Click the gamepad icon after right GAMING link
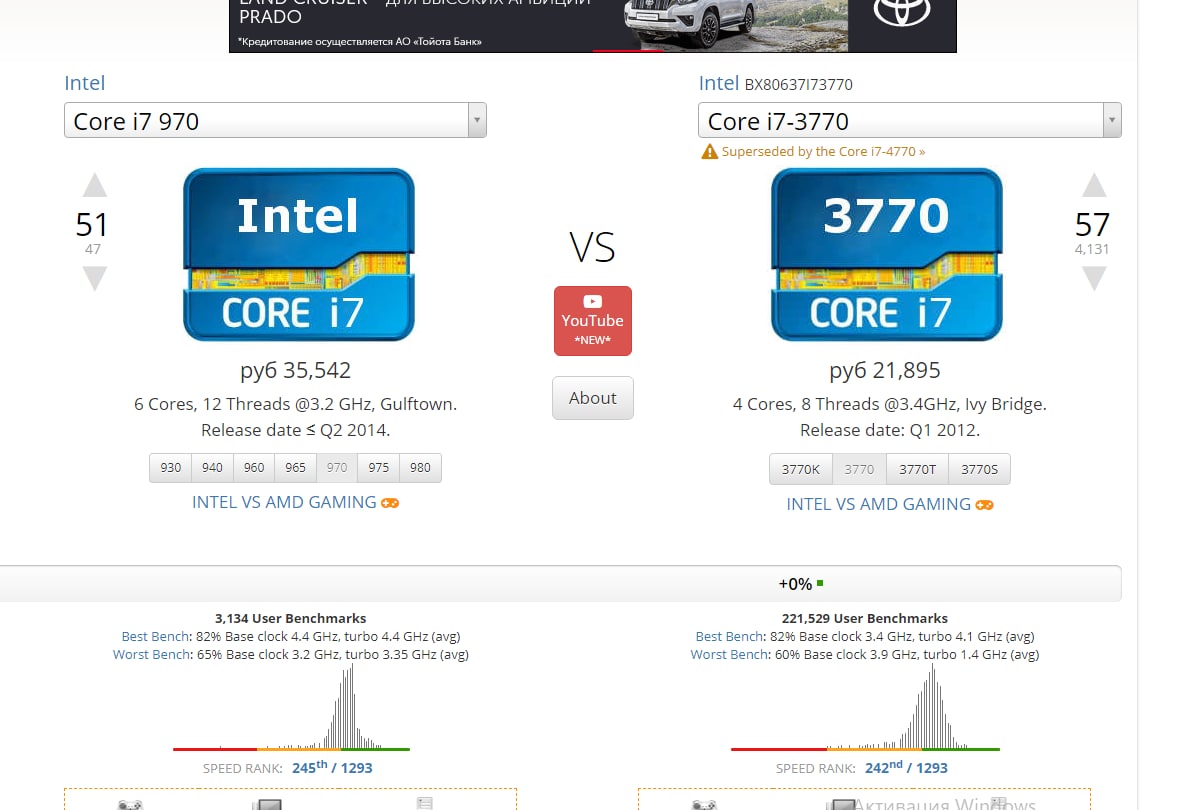This screenshot has width=1202, height=810. click(x=985, y=505)
